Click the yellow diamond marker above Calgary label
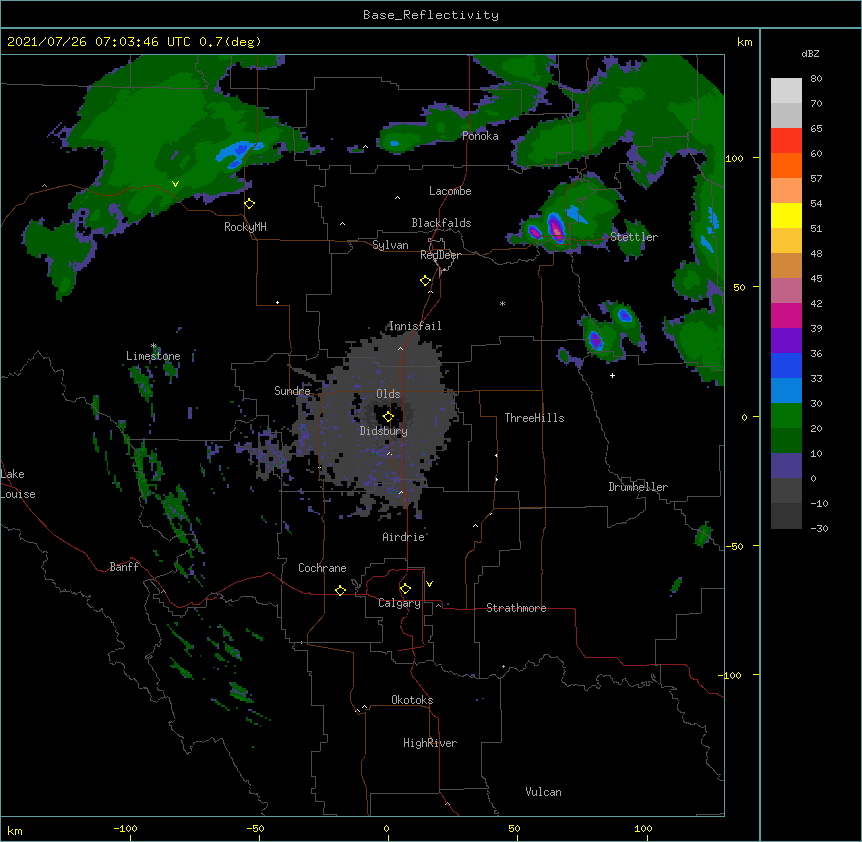This screenshot has width=862, height=842. (405, 589)
